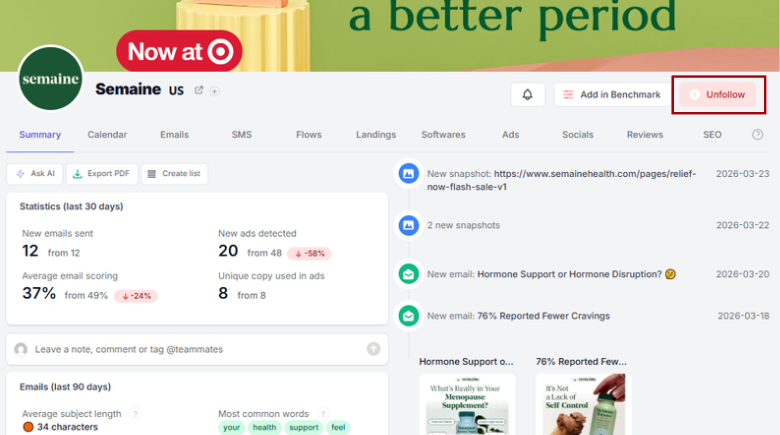Export the summary as PDF
The height and width of the screenshot is (435, 780).
click(x=101, y=174)
